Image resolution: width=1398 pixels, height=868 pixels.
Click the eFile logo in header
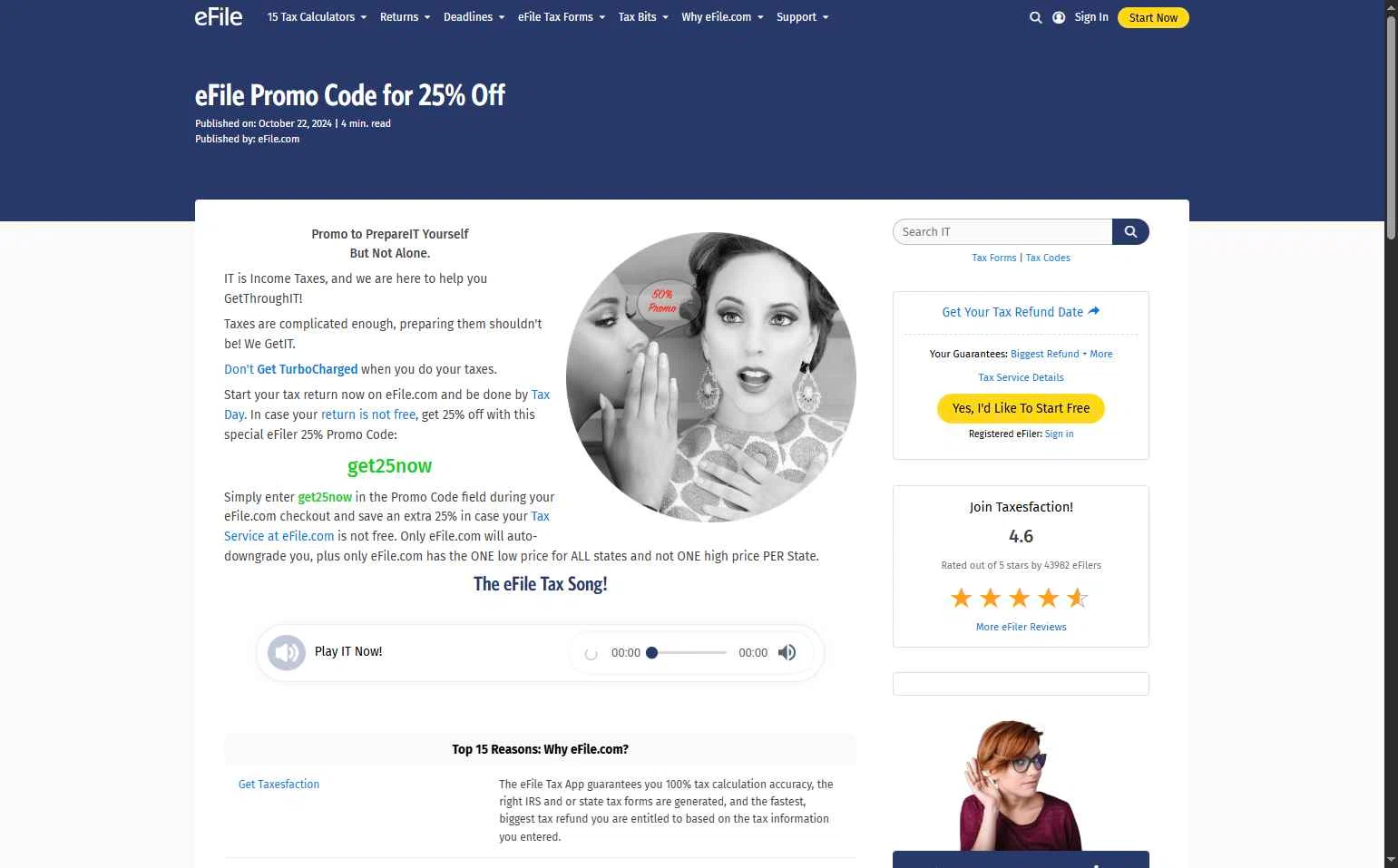219,17
